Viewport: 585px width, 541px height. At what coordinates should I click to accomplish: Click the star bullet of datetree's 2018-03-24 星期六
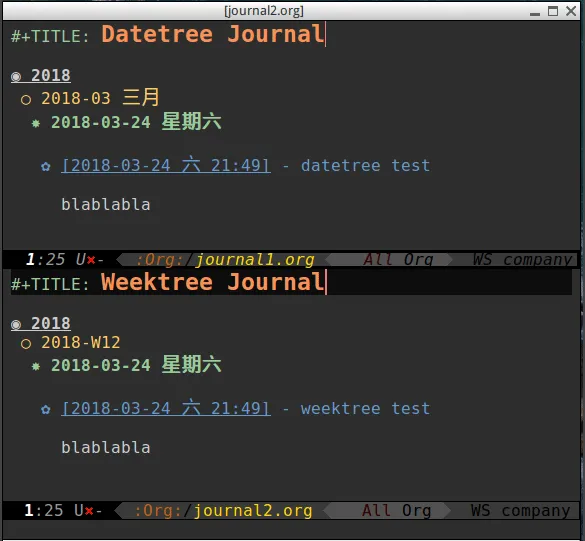tap(36, 123)
